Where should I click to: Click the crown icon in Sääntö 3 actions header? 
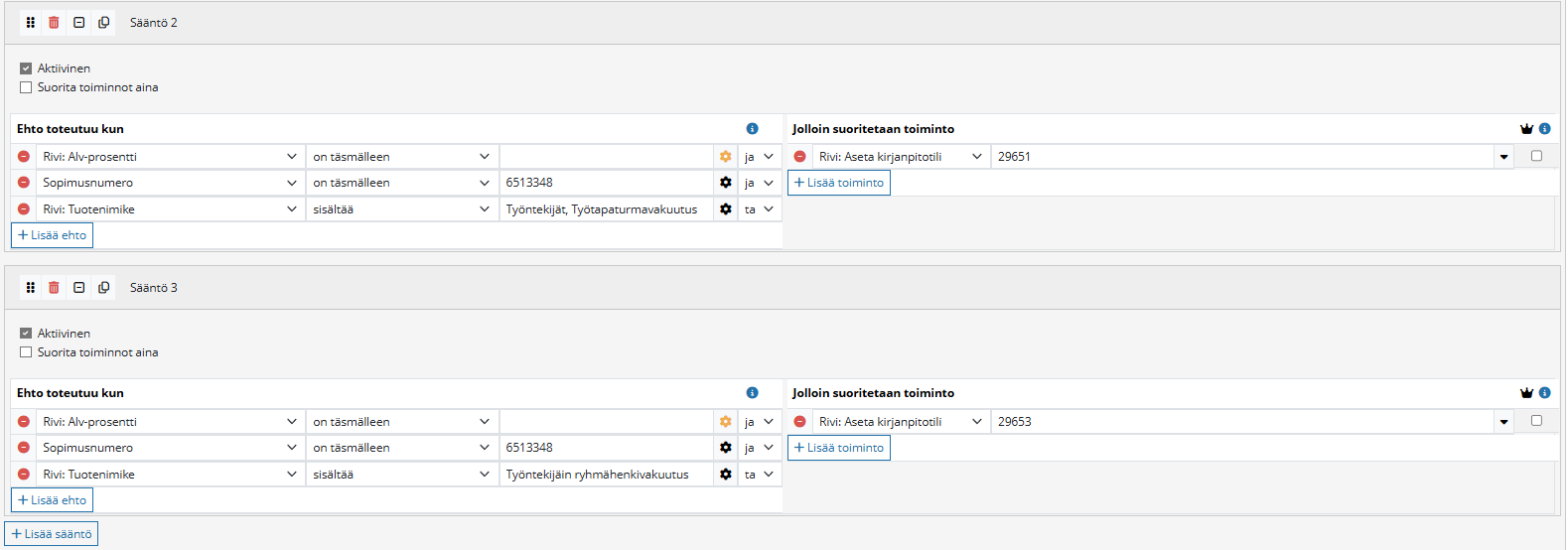1526,393
